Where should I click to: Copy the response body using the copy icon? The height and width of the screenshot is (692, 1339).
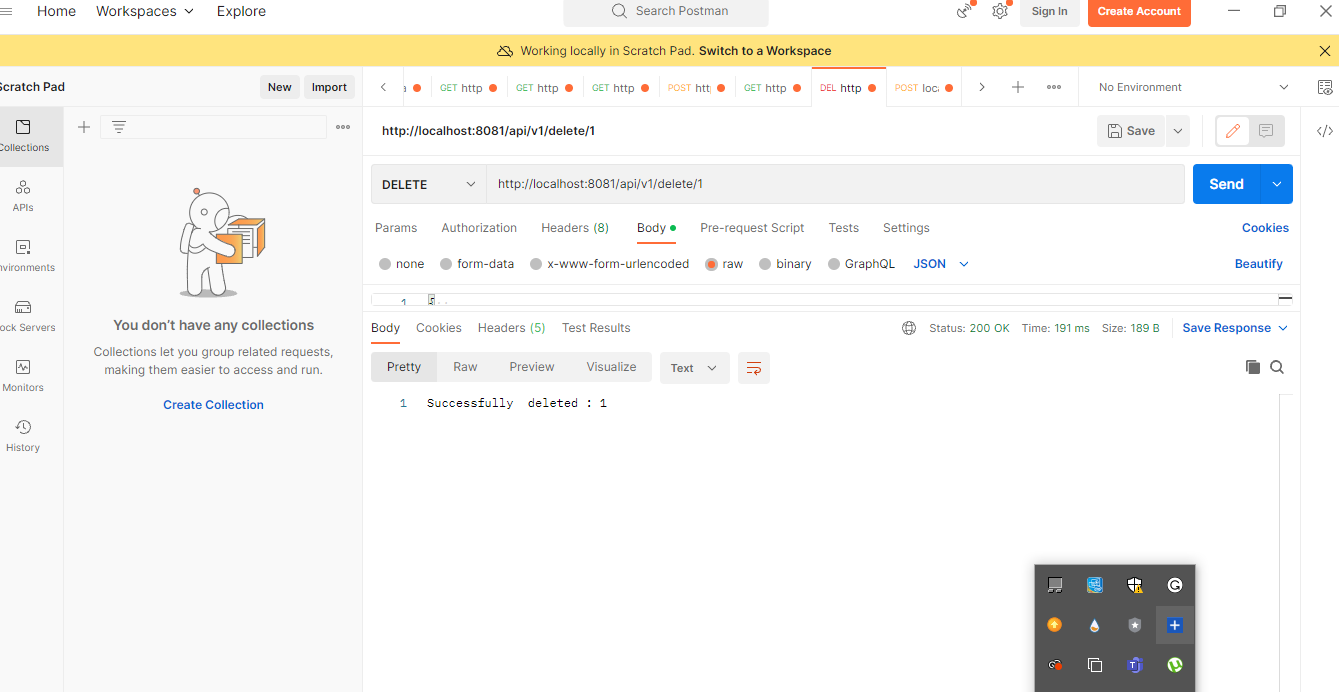(1253, 367)
